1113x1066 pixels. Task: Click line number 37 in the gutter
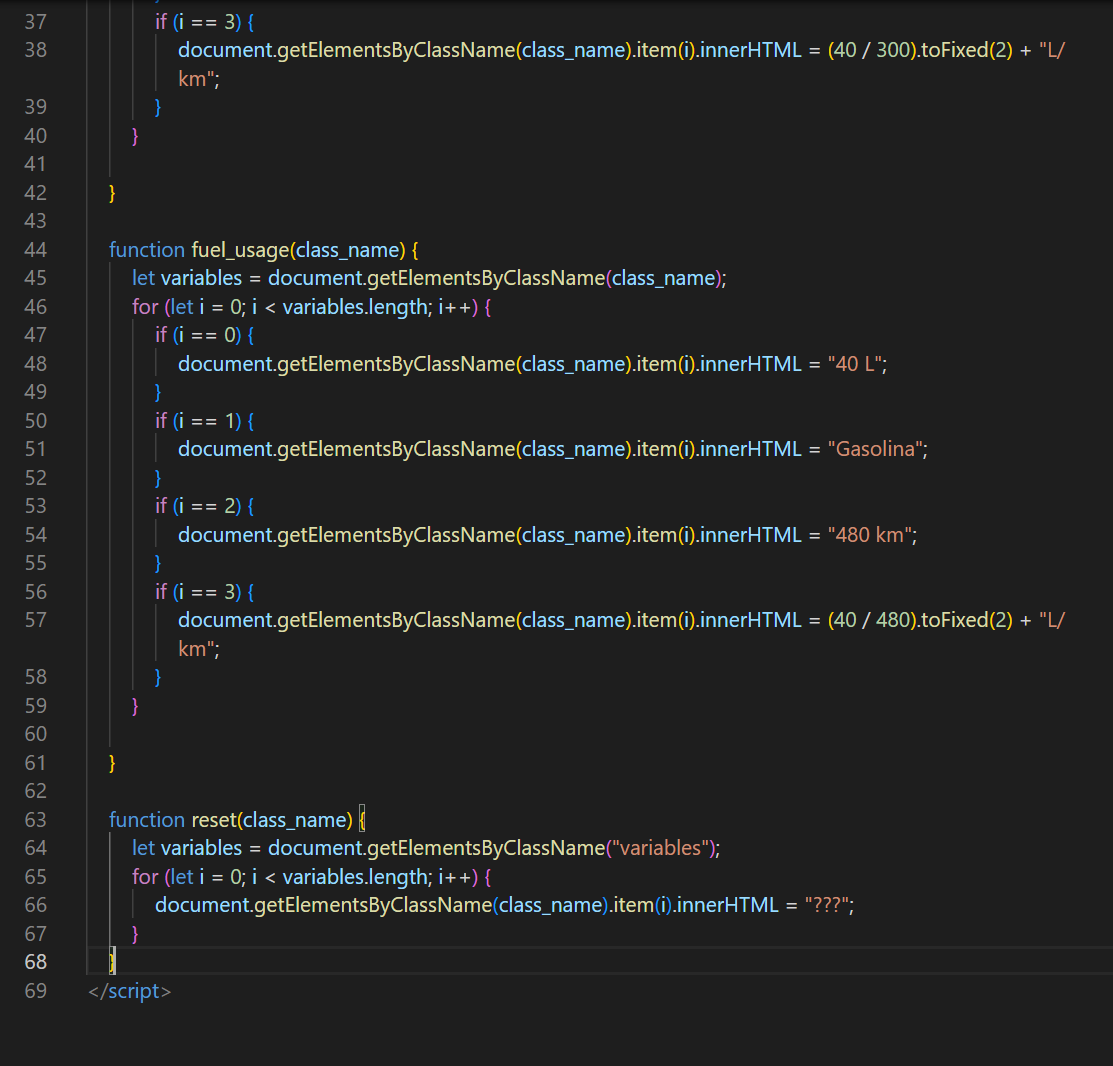35,22
